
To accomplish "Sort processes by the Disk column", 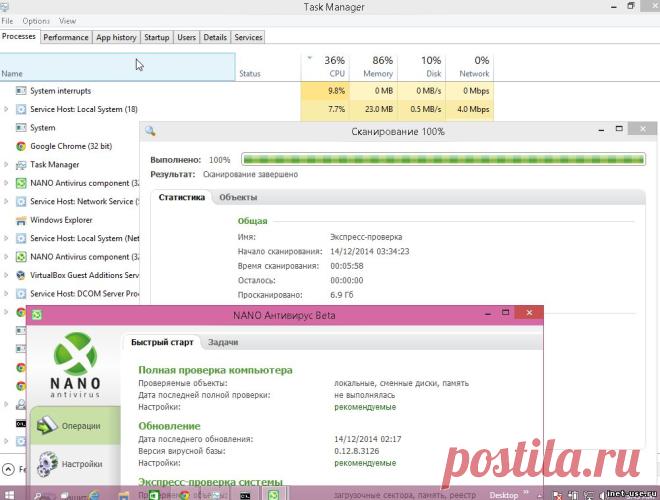I will (422, 67).
